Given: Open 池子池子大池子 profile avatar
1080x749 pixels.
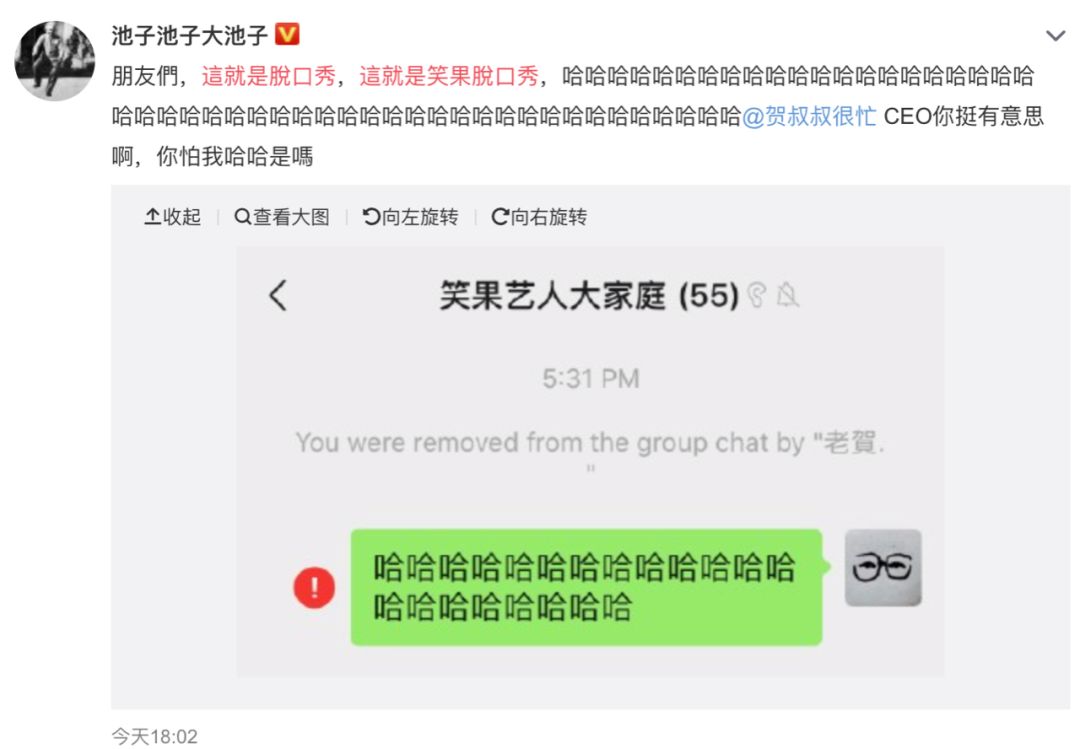Looking at the screenshot, I should (x=55, y=61).
